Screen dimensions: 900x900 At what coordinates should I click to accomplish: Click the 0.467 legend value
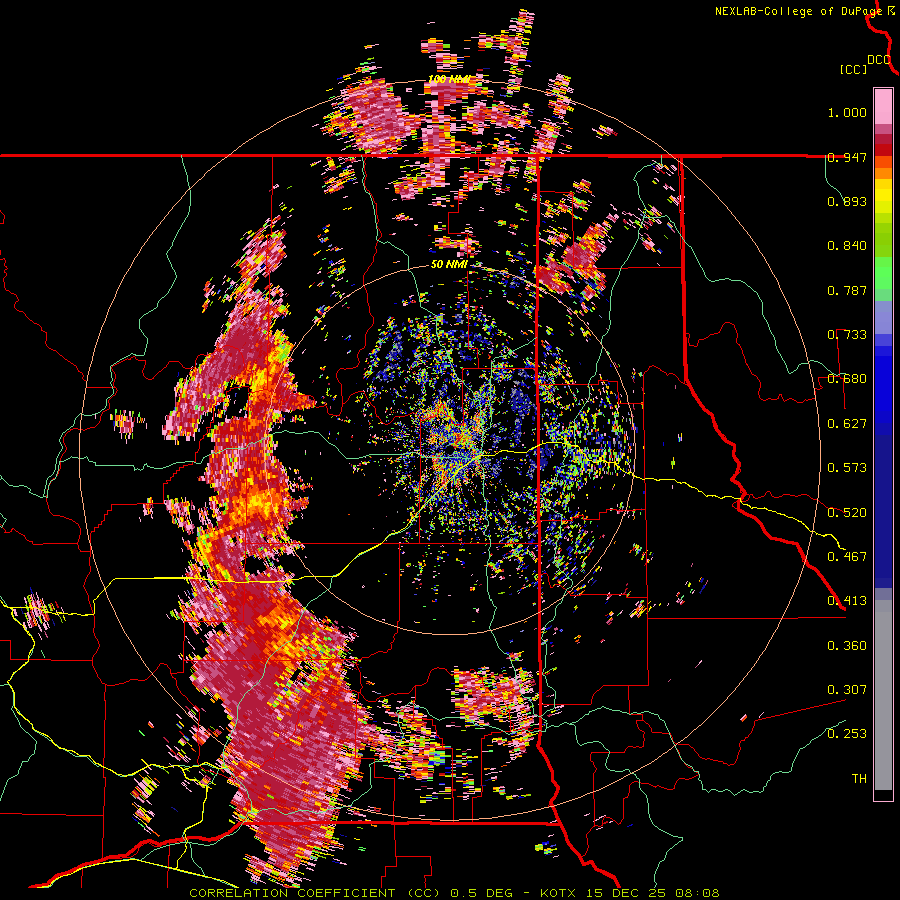847,556
